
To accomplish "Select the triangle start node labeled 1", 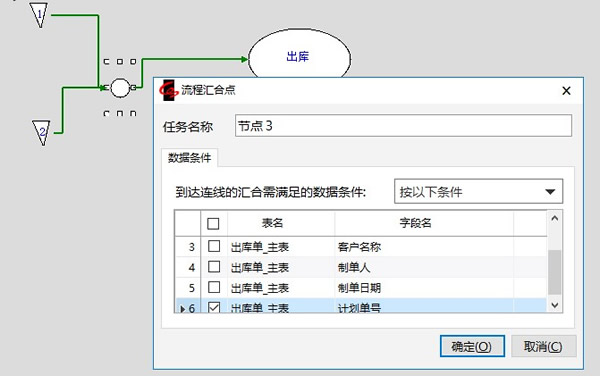I will click(x=39, y=15).
